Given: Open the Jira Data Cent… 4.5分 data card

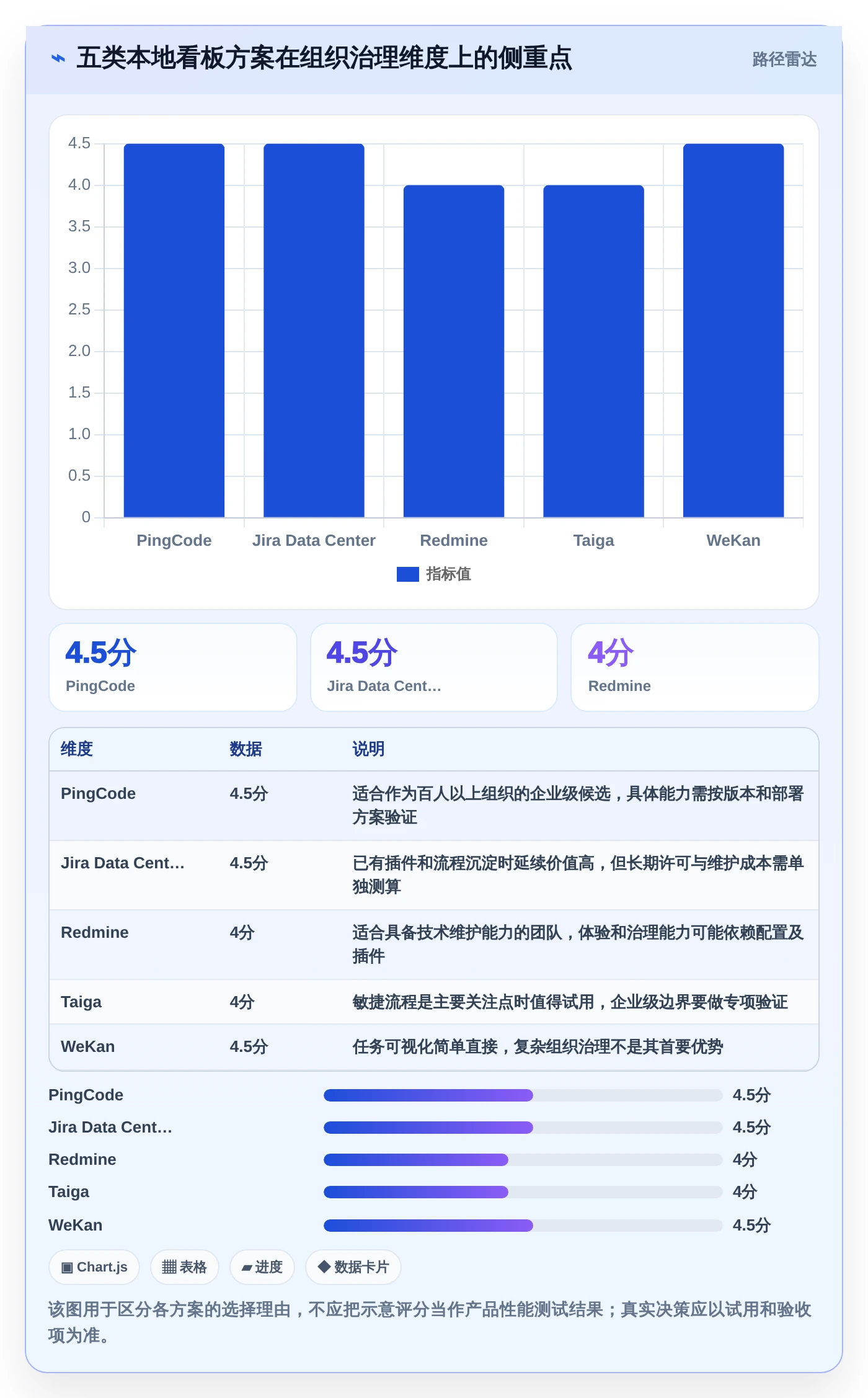Looking at the screenshot, I should pyautogui.click(x=434, y=667).
